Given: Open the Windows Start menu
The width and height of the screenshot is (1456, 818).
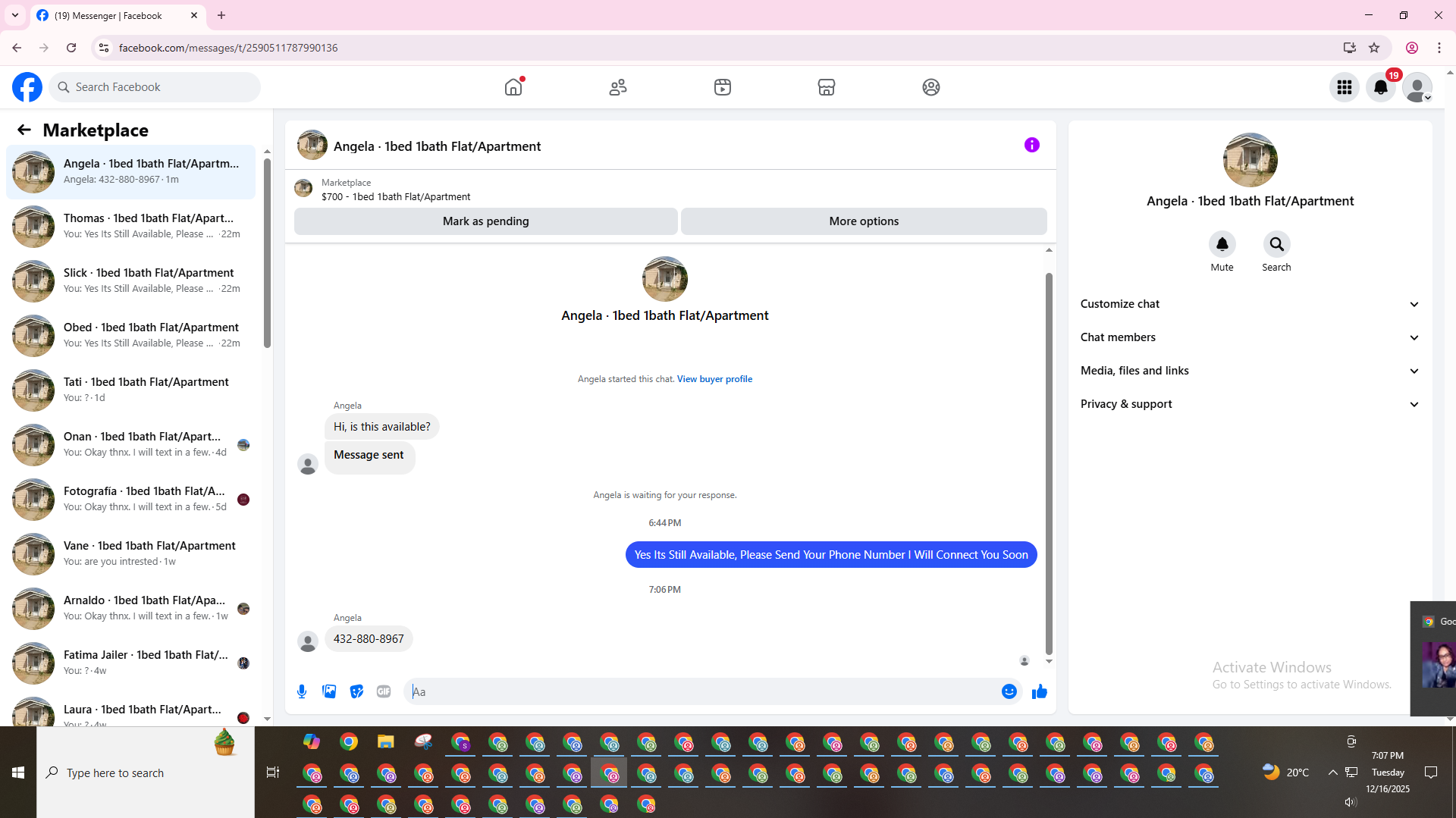Looking at the screenshot, I should 18,773.
